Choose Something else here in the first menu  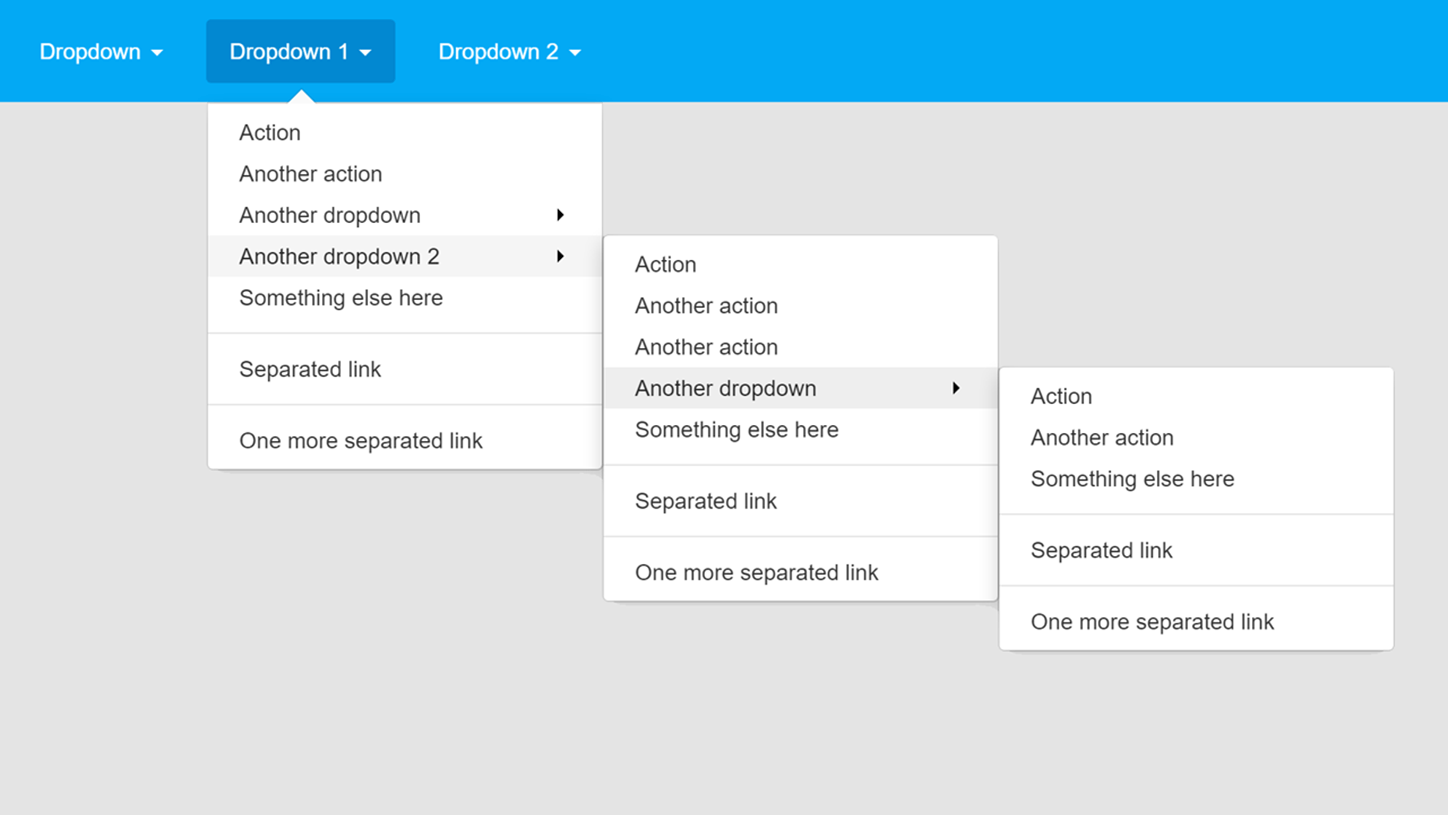click(x=341, y=297)
